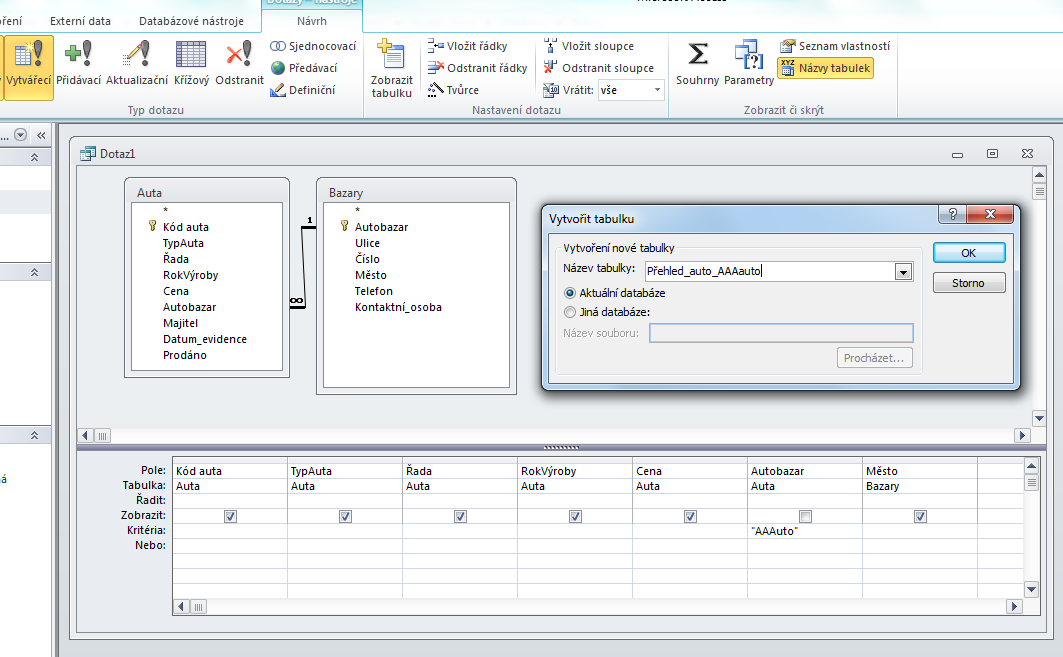Collapse the third navigation pane group

pos(34,435)
